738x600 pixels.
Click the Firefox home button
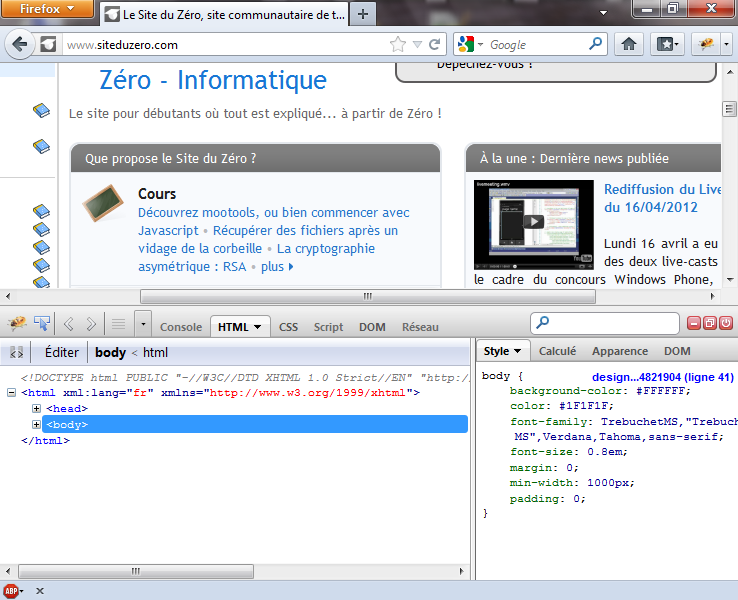point(629,44)
